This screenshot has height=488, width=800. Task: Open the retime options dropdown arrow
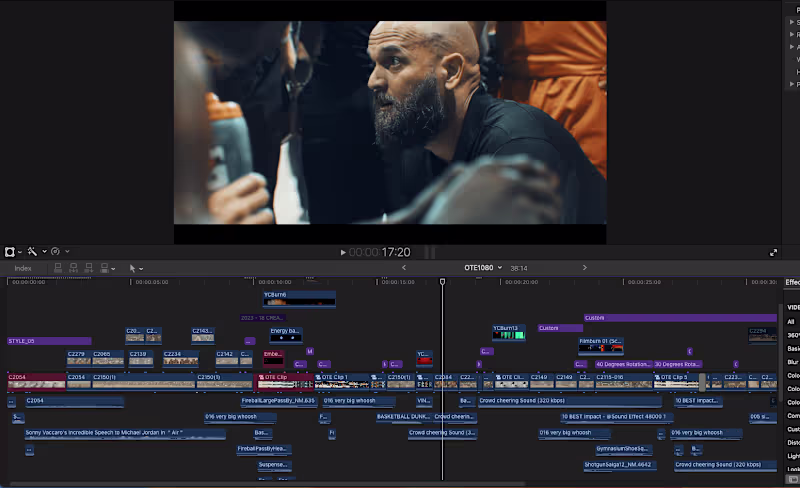[x=67, y=251]
